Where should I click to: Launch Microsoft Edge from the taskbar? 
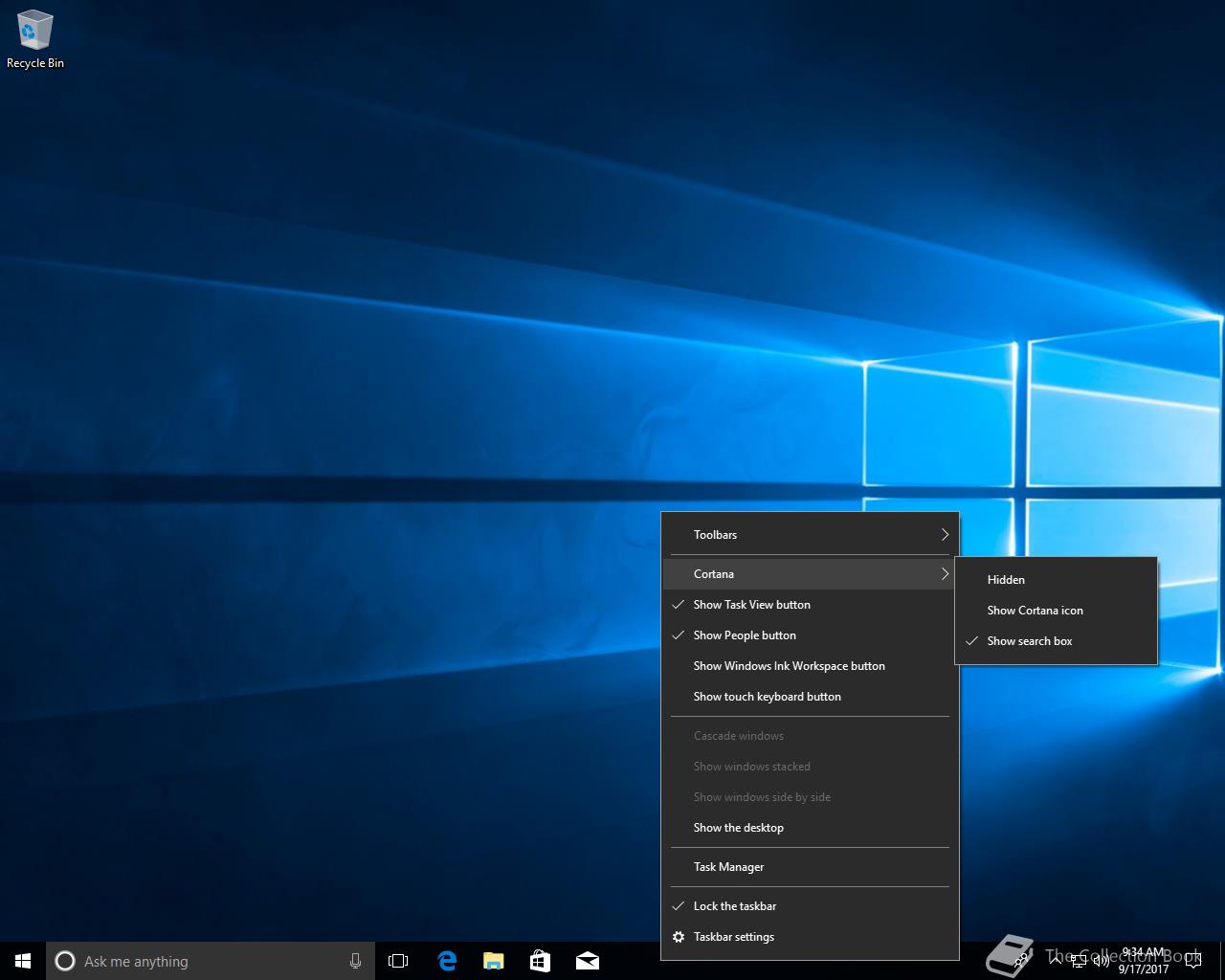[x=447, y=961]
